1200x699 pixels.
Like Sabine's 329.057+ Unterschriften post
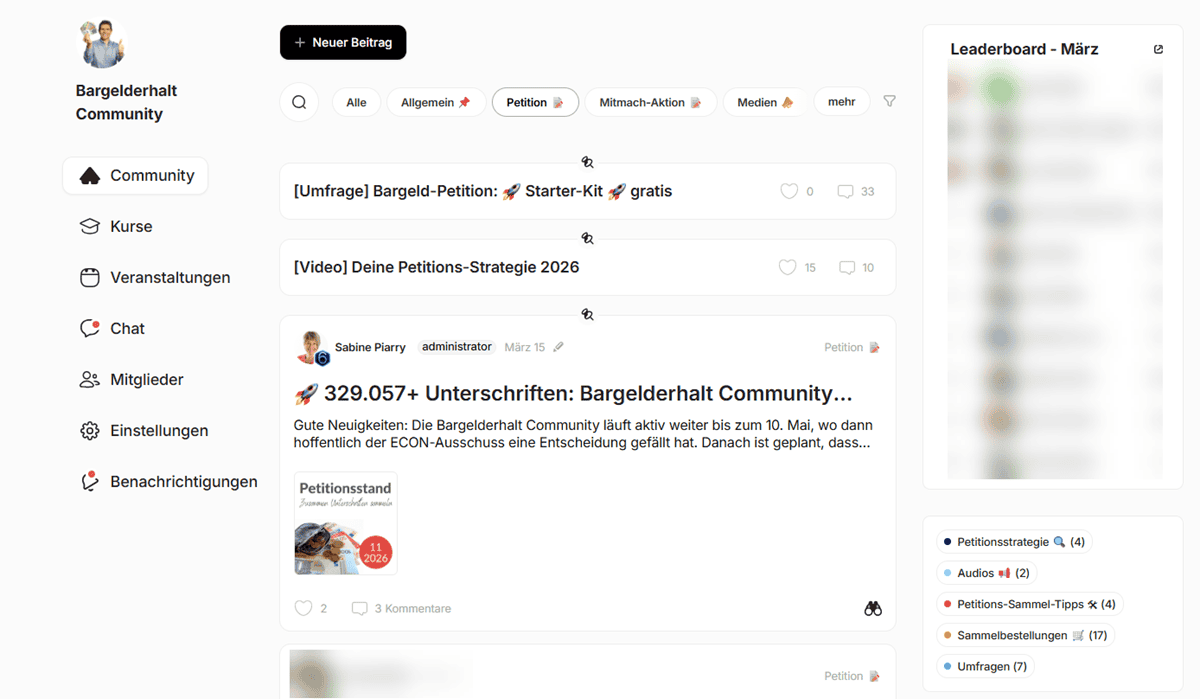click(x=303, y=608)
